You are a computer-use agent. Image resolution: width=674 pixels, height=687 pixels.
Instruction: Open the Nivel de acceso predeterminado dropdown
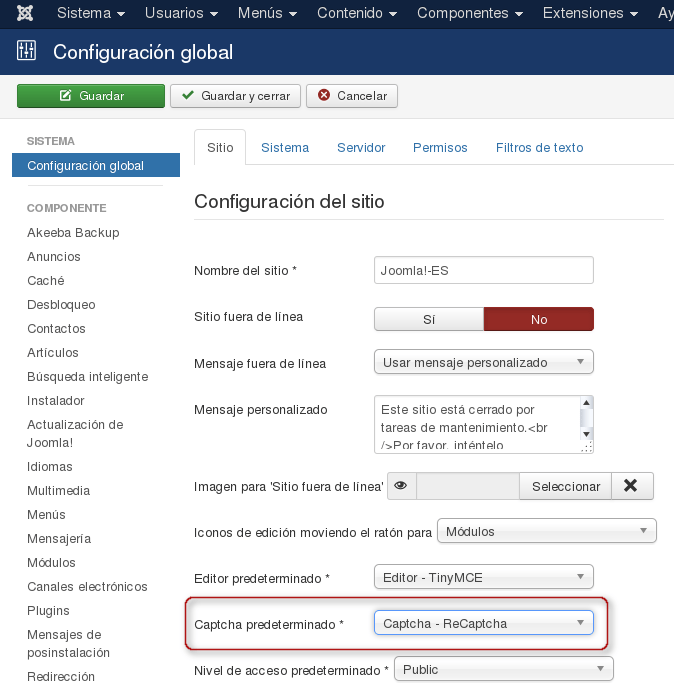click(x=504, y=669)
